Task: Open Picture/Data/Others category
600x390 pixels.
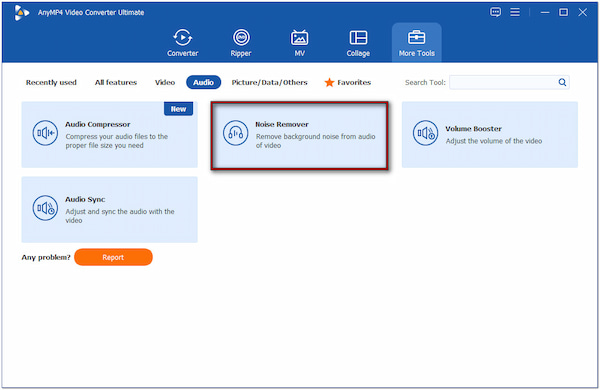Action: 269,82
